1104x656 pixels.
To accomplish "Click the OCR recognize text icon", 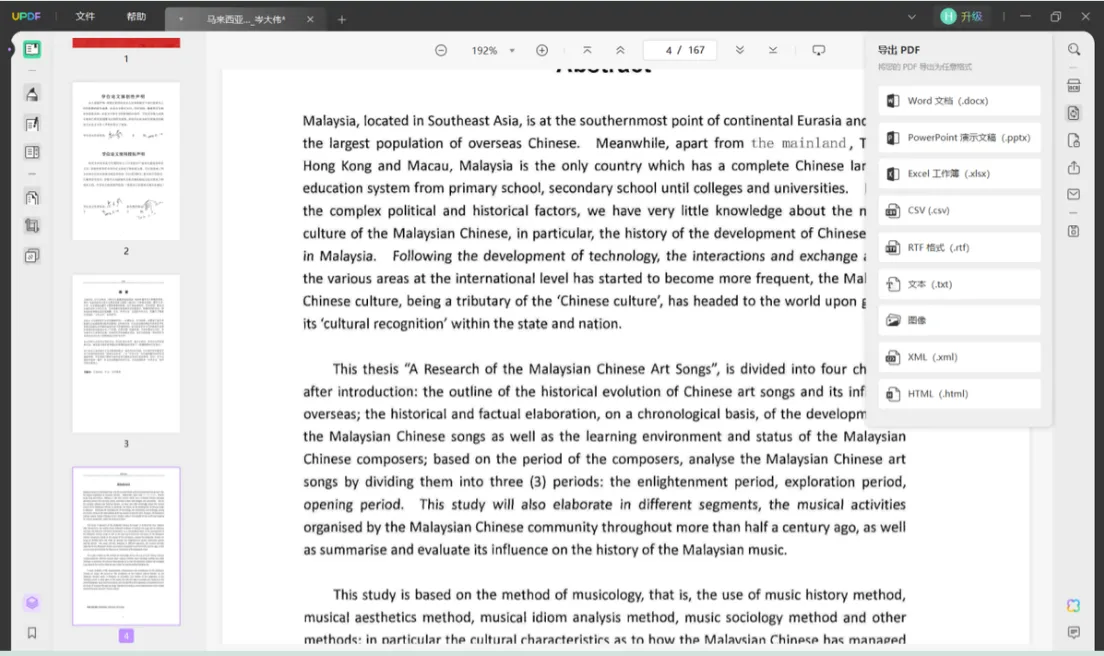I will [x=1073, y=85].
